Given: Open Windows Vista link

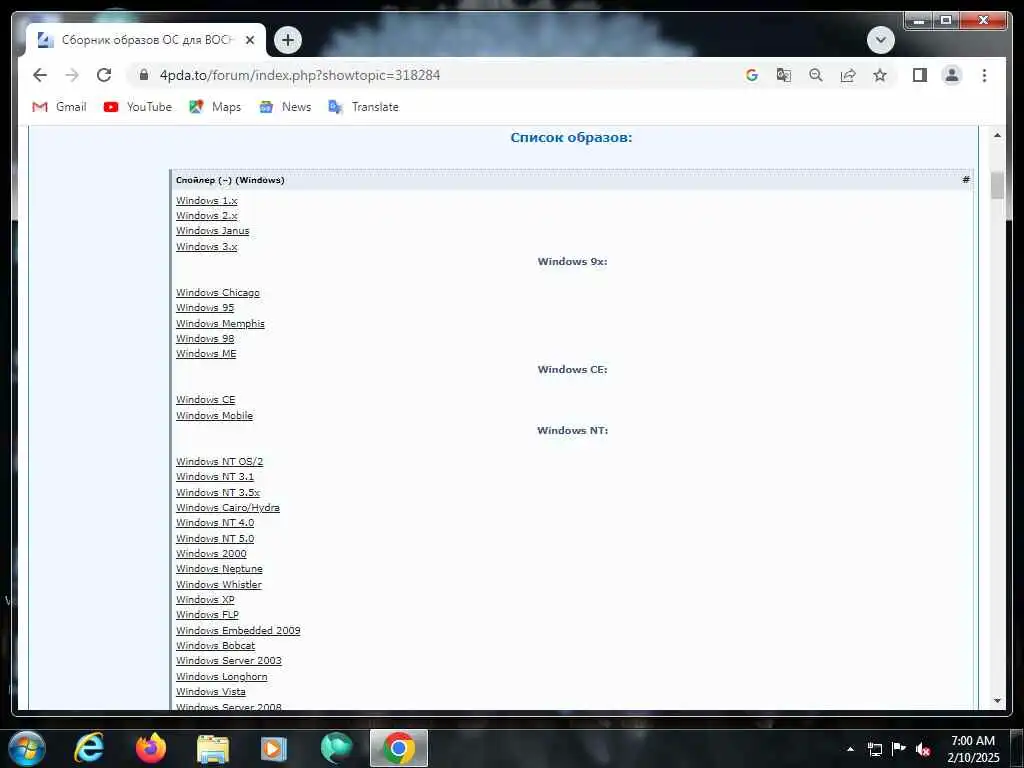Looking at the screenshot, I should [x=210, y=692].
